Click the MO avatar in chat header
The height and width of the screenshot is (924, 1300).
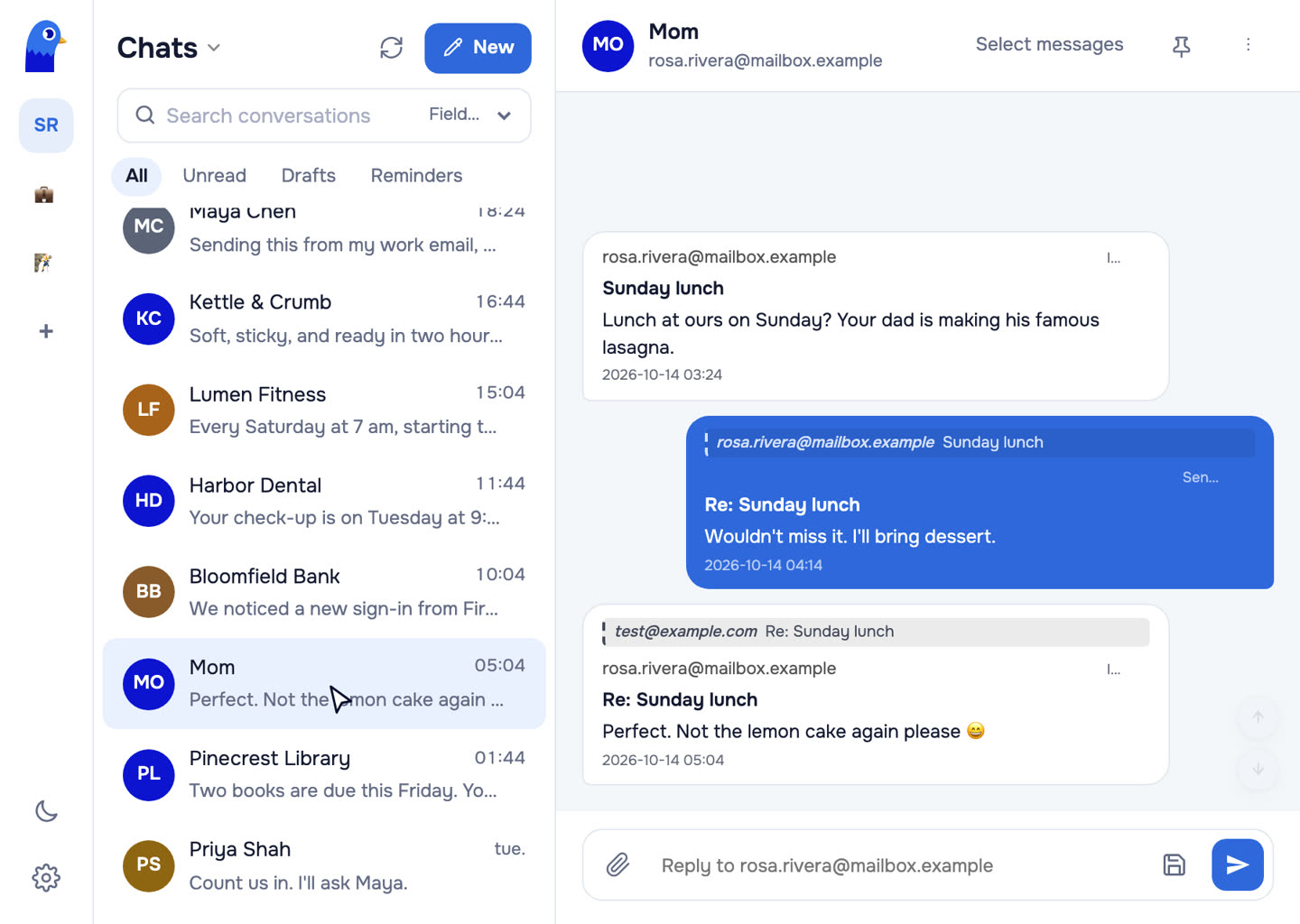tap(608, 45)
